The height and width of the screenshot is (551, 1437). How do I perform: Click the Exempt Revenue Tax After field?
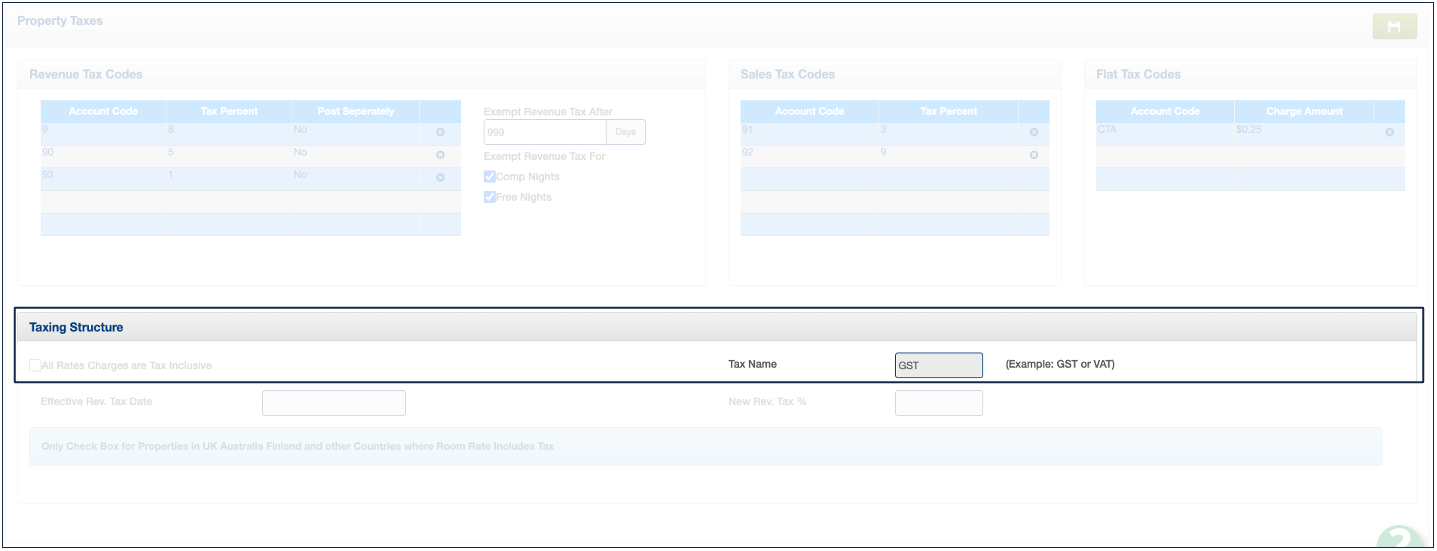point(545,132)
